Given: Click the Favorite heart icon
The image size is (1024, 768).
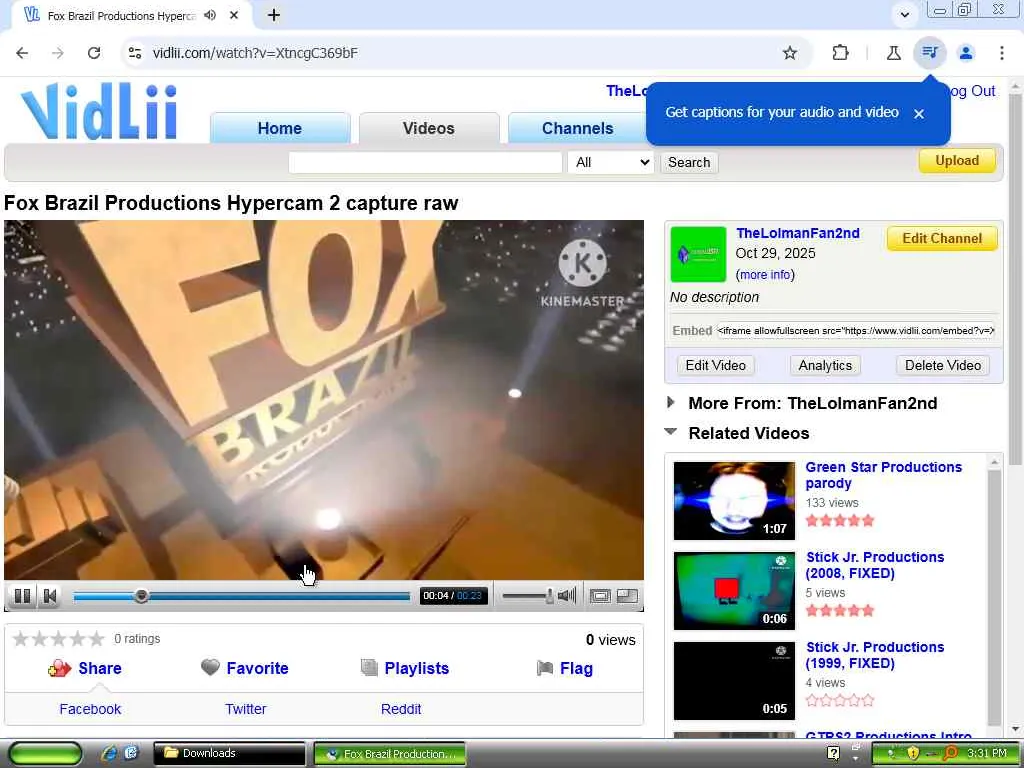Looking at the screenshot, I should 210,667.
